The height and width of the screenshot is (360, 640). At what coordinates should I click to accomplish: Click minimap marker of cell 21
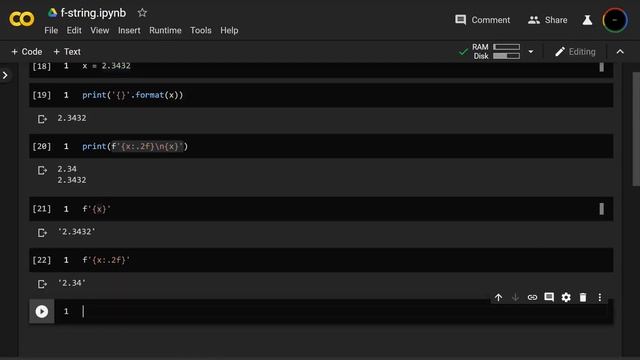click(602, 209)
